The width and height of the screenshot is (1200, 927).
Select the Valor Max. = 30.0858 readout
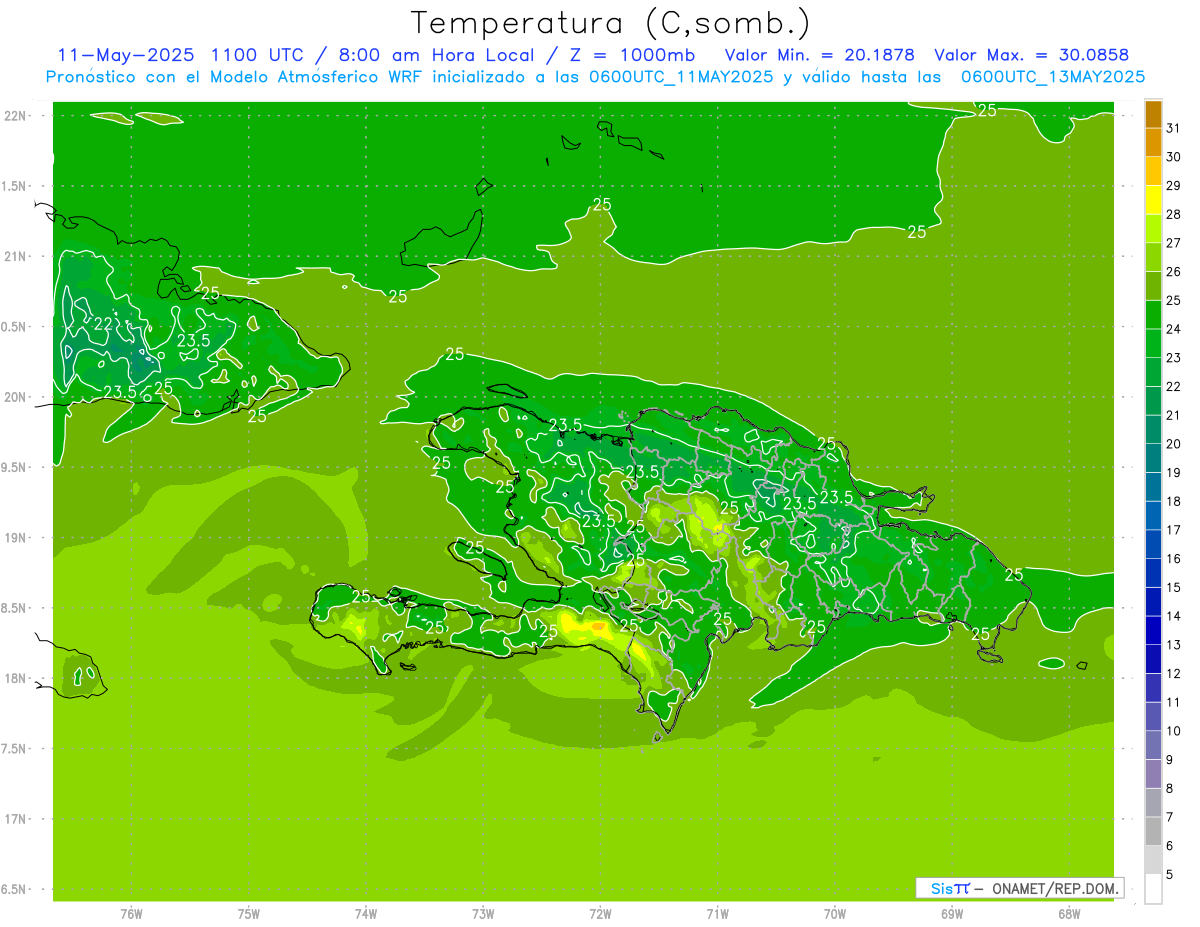[1030, 55]
